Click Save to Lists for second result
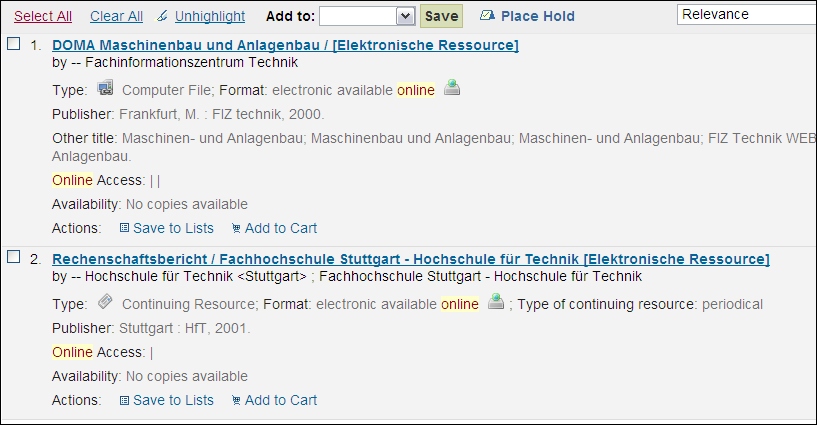Image resolution: width=817 pixels, height=425 pixels. point(173,400)
